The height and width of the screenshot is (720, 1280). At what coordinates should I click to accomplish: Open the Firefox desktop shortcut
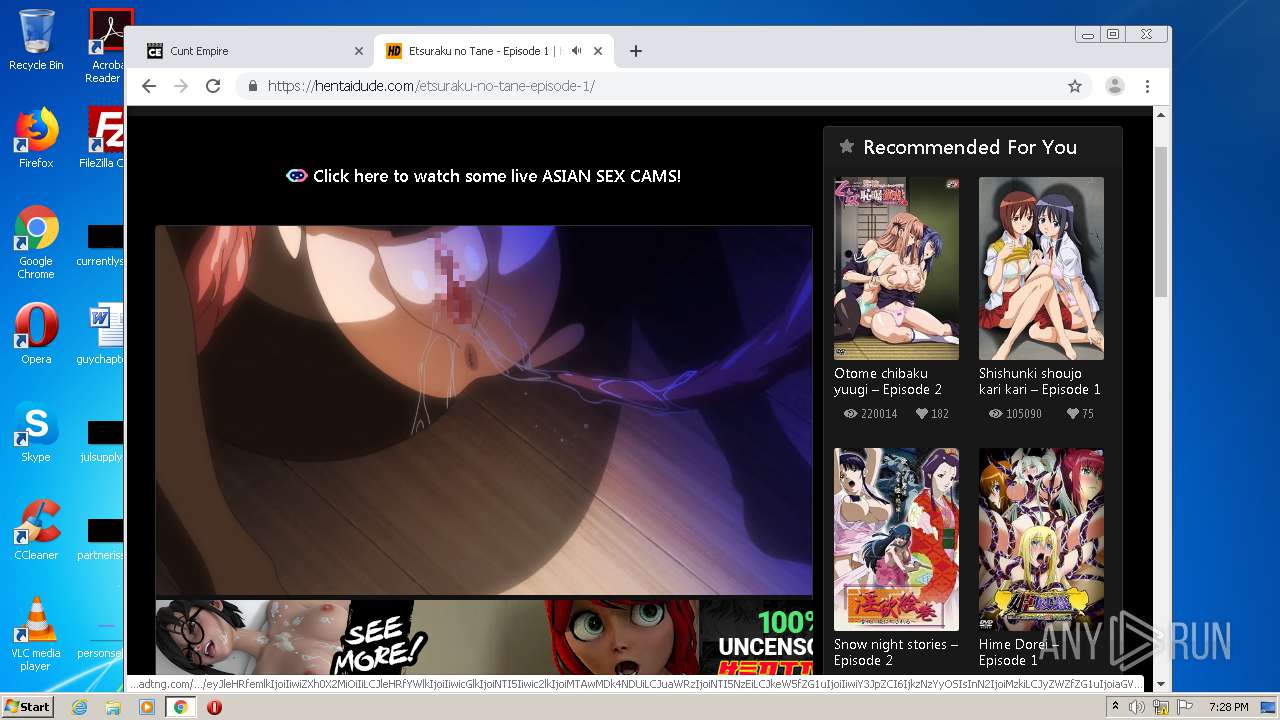[x=36, y=138]
